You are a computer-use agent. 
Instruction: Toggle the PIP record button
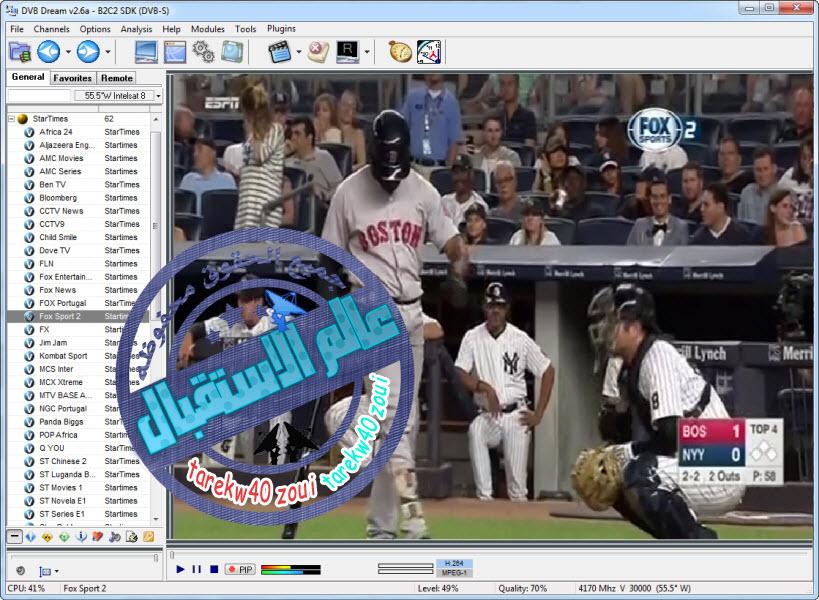click(240, 569)
